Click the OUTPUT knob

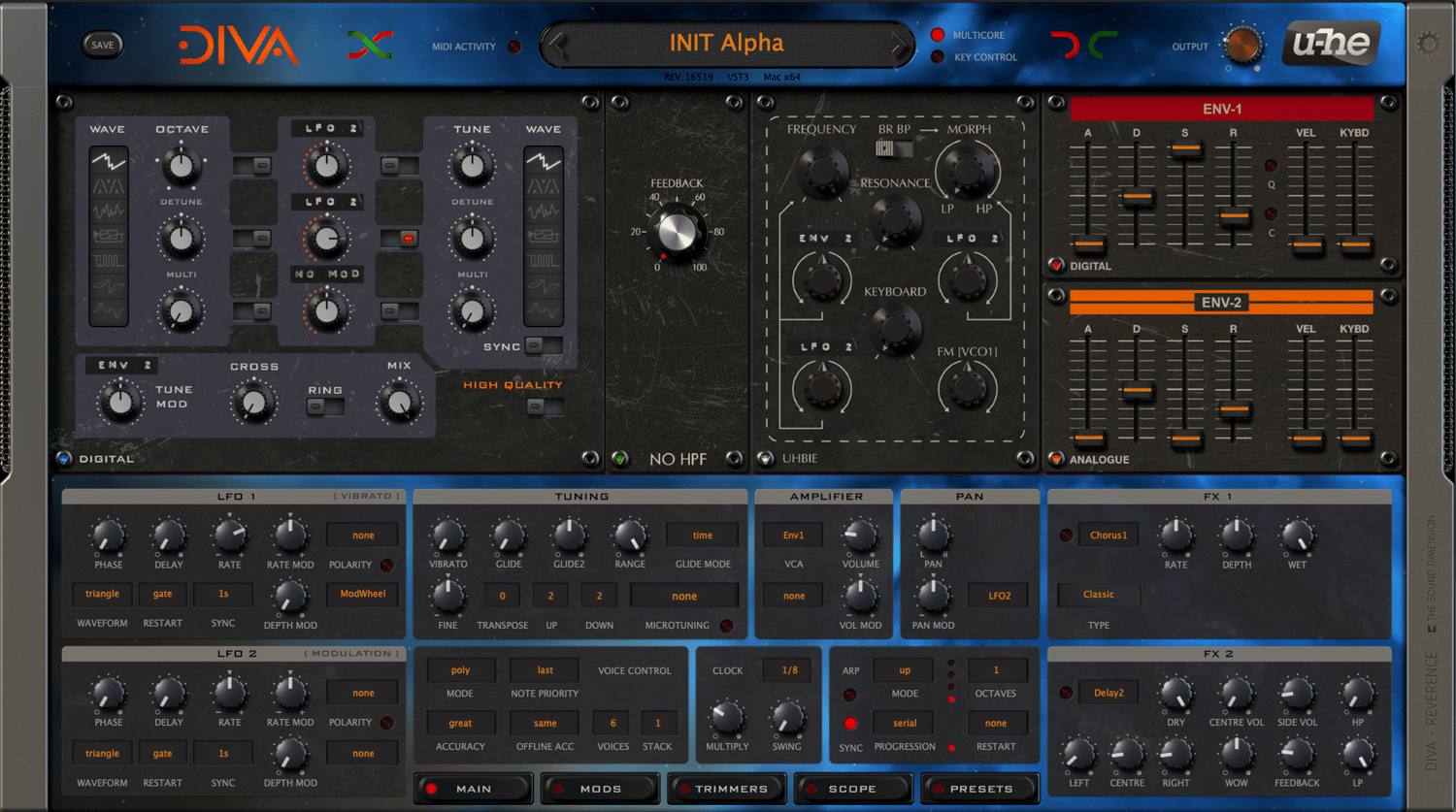(1243, 45)
